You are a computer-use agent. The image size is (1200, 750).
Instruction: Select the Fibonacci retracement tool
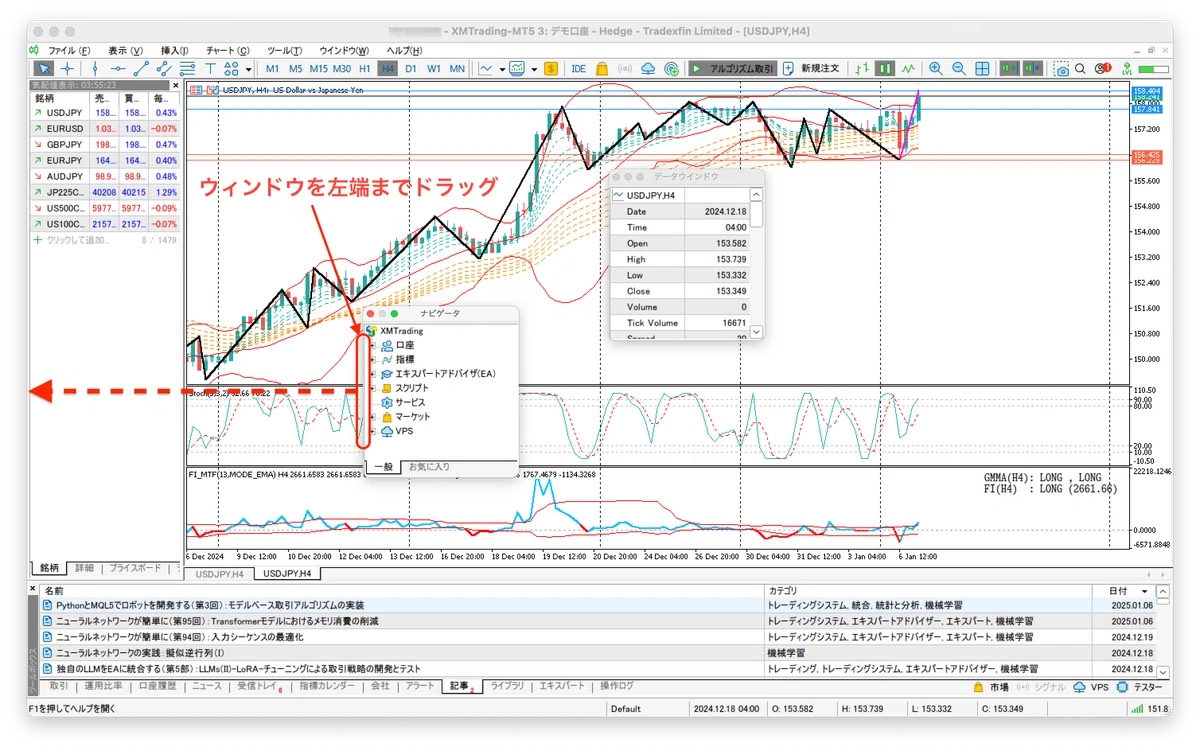point(187,69)
